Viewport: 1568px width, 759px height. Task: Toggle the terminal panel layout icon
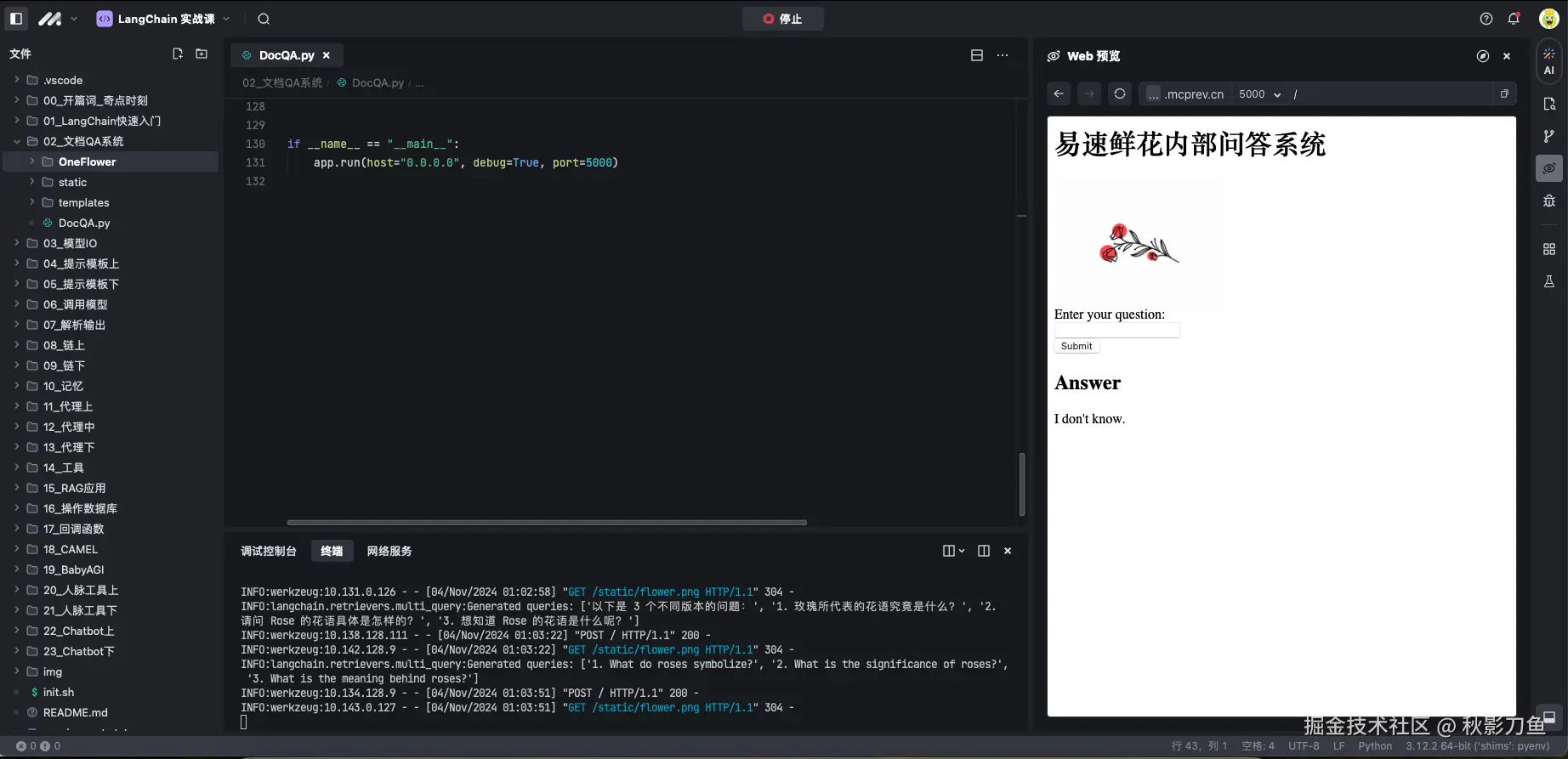pyautogui.click(x=984, y=551)
